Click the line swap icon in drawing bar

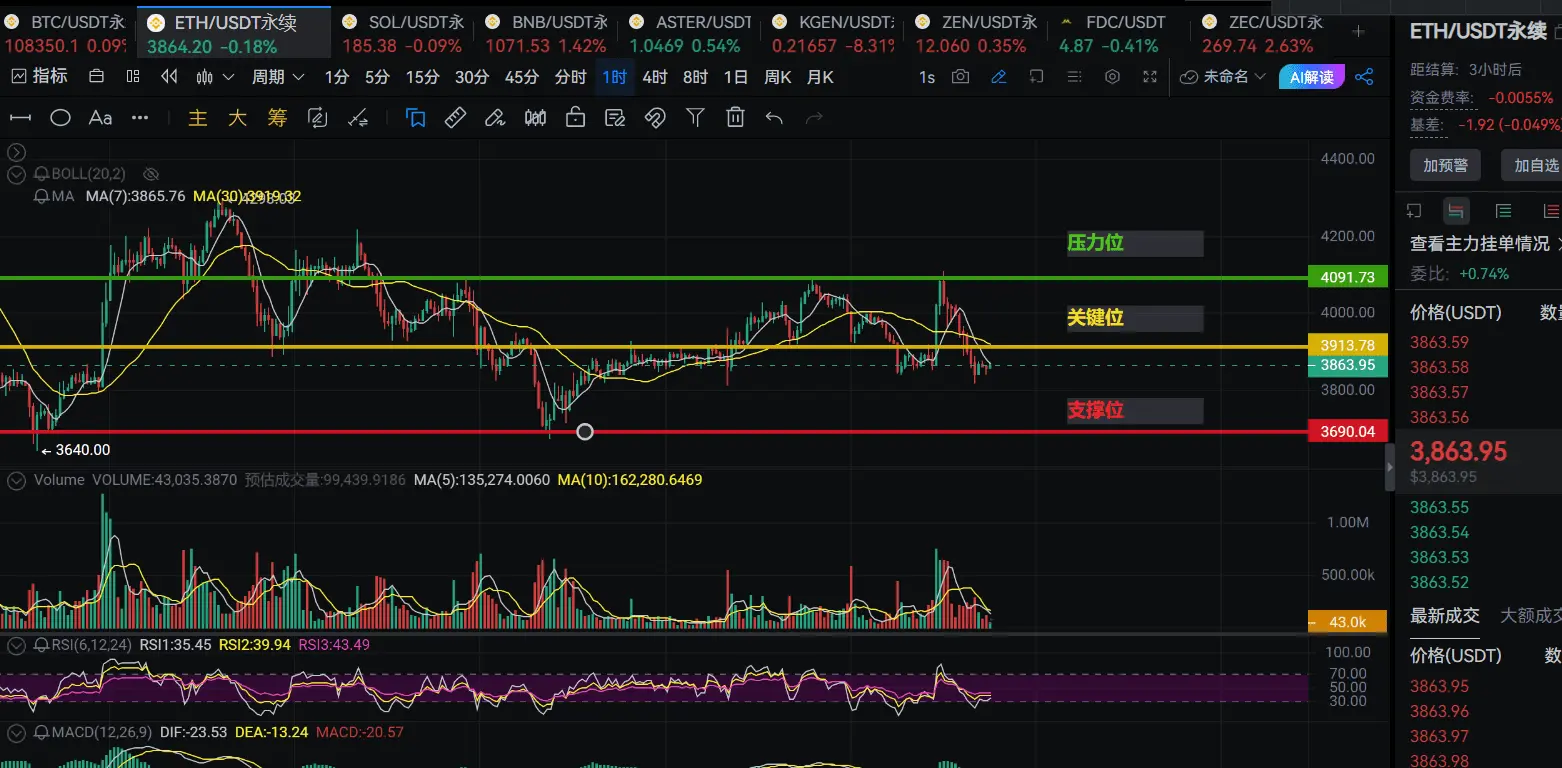pos(358,118)
